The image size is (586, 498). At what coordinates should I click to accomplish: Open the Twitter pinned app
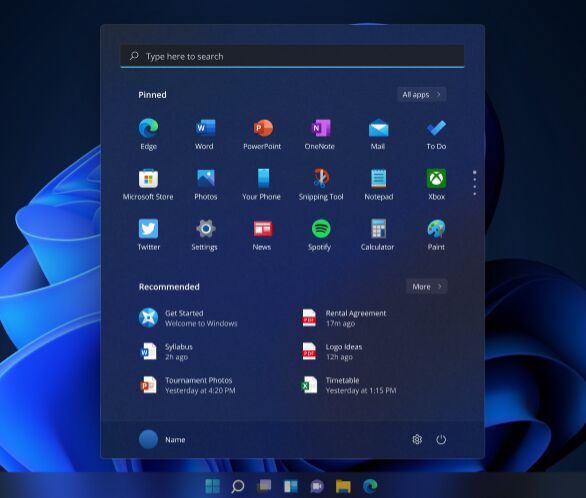tap(148, 235)
